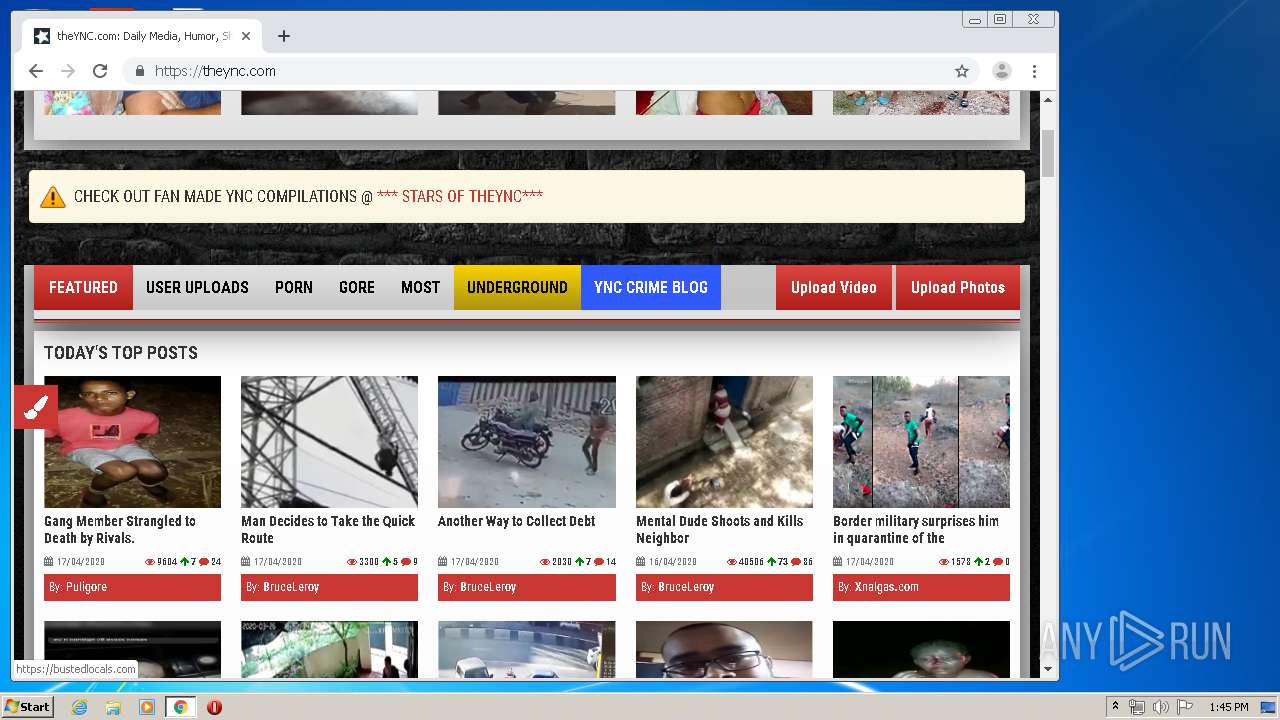The height and width of the screenshot is (720, 1280).
Task: Click comment bubble showing 24
Action: [x=204, y=562]
